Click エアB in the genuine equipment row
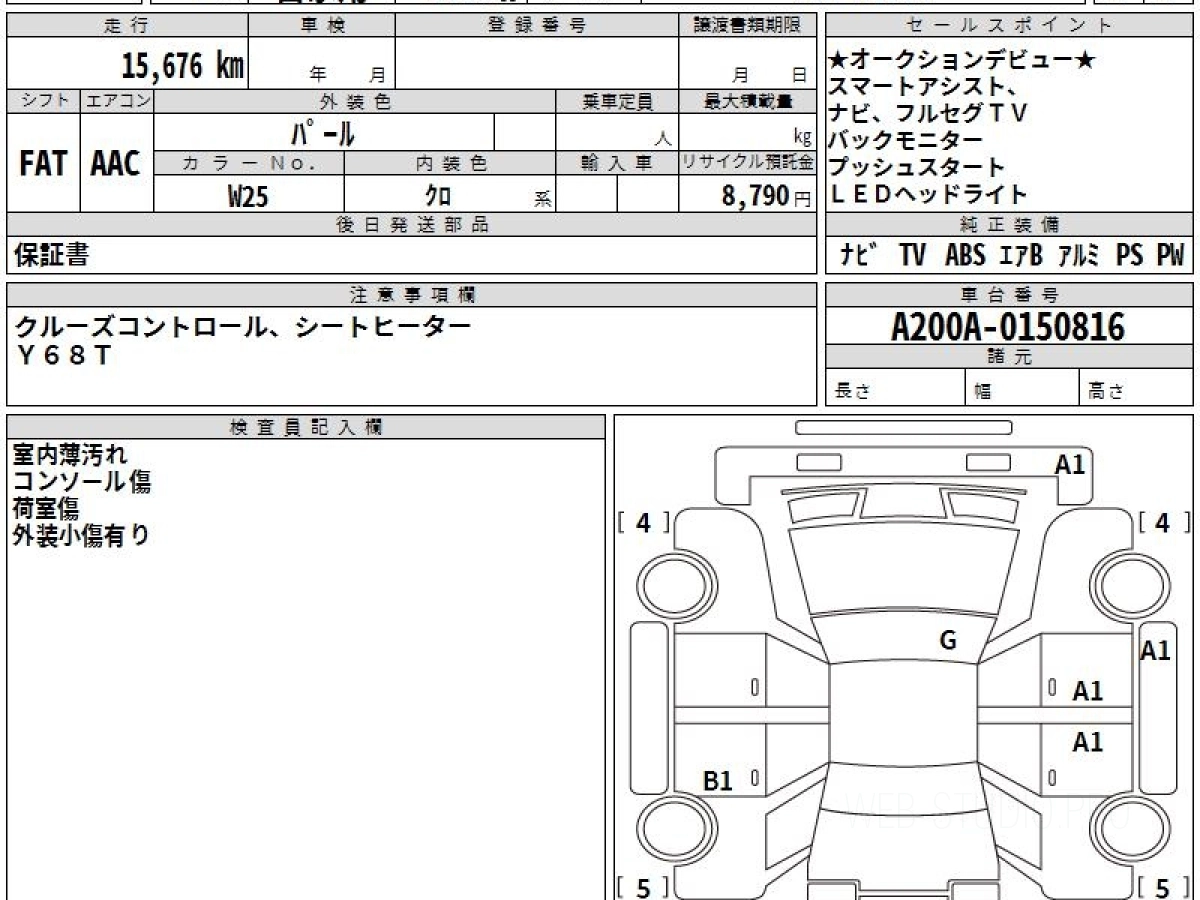The width and height of the screenshot is (1200, 900). point(1021,256)
